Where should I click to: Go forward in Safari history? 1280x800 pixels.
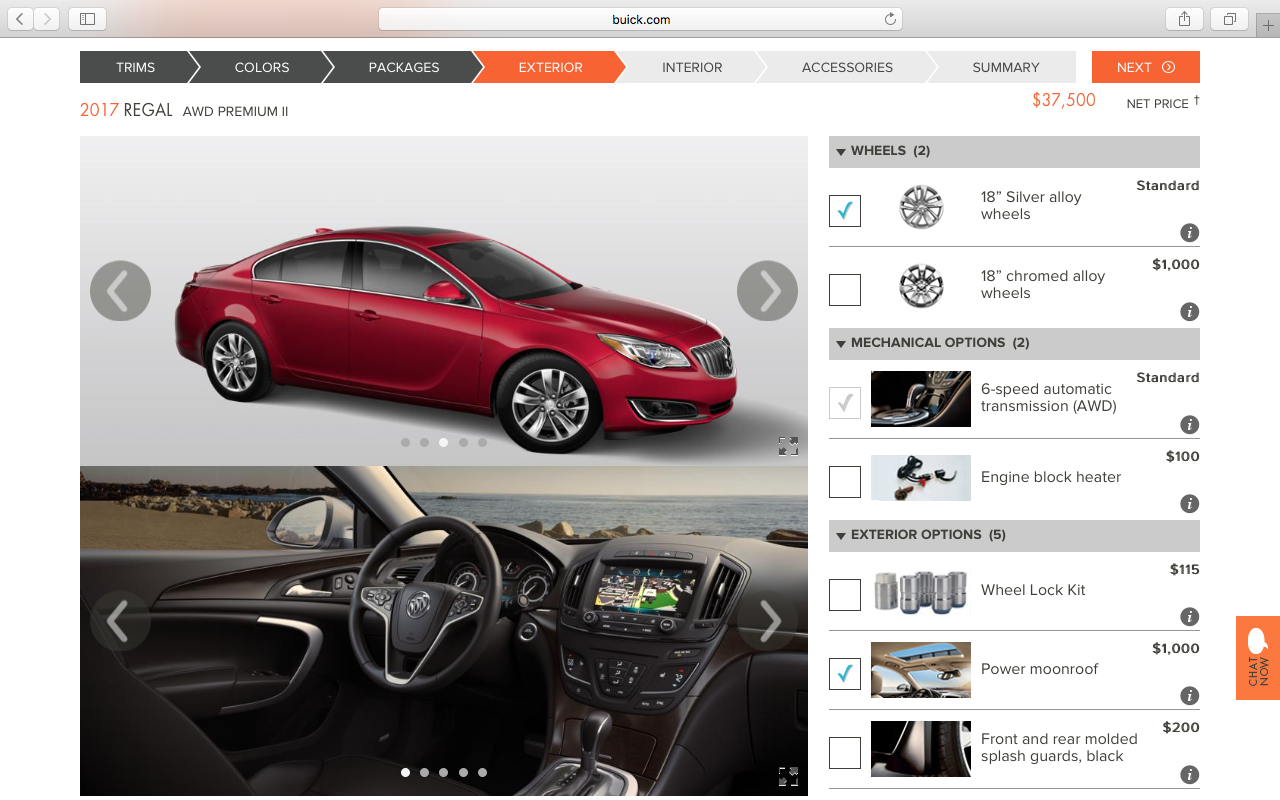[x=47, y=18]
